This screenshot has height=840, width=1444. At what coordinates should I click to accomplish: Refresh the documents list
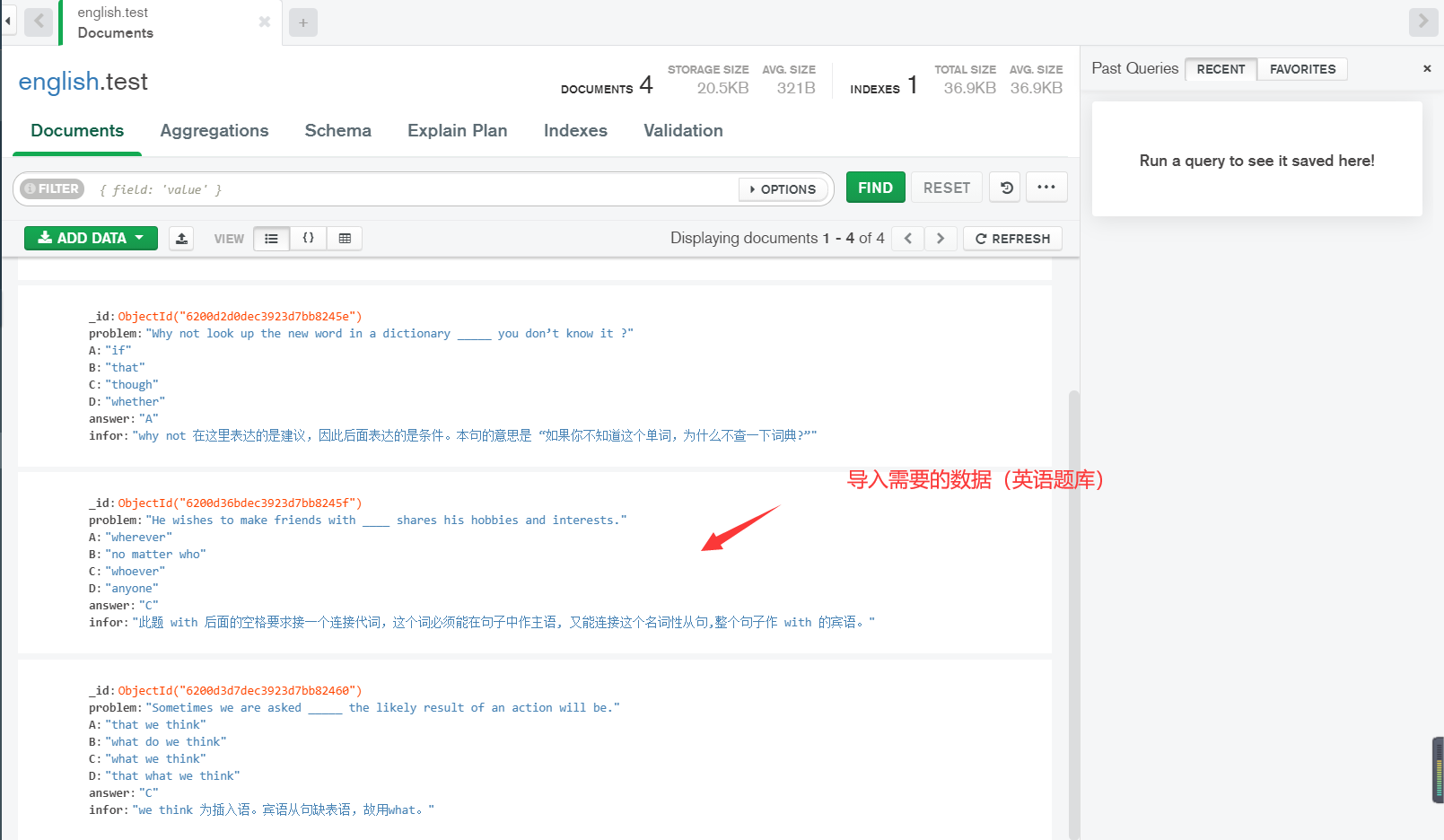coord(1012,238)
